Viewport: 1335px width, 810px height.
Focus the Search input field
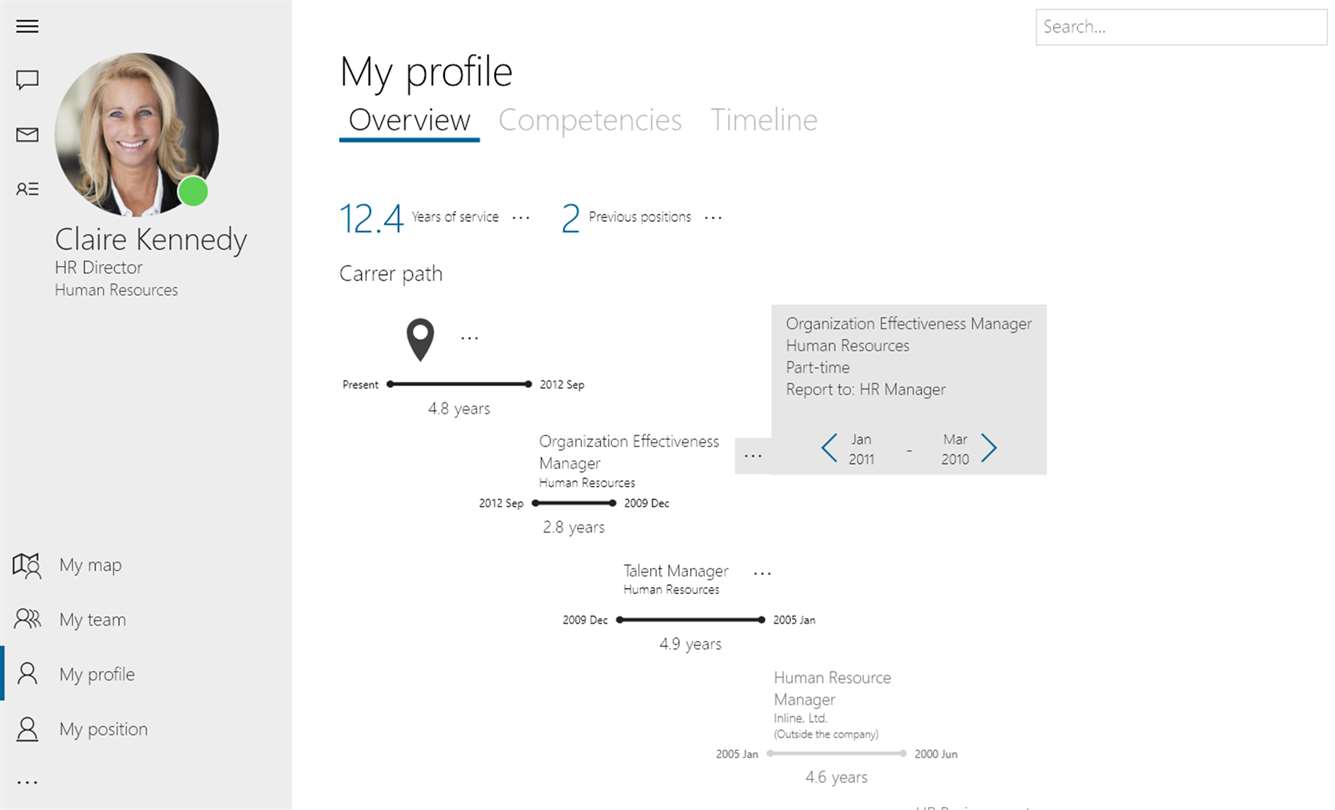click(x=1181, y=27)
